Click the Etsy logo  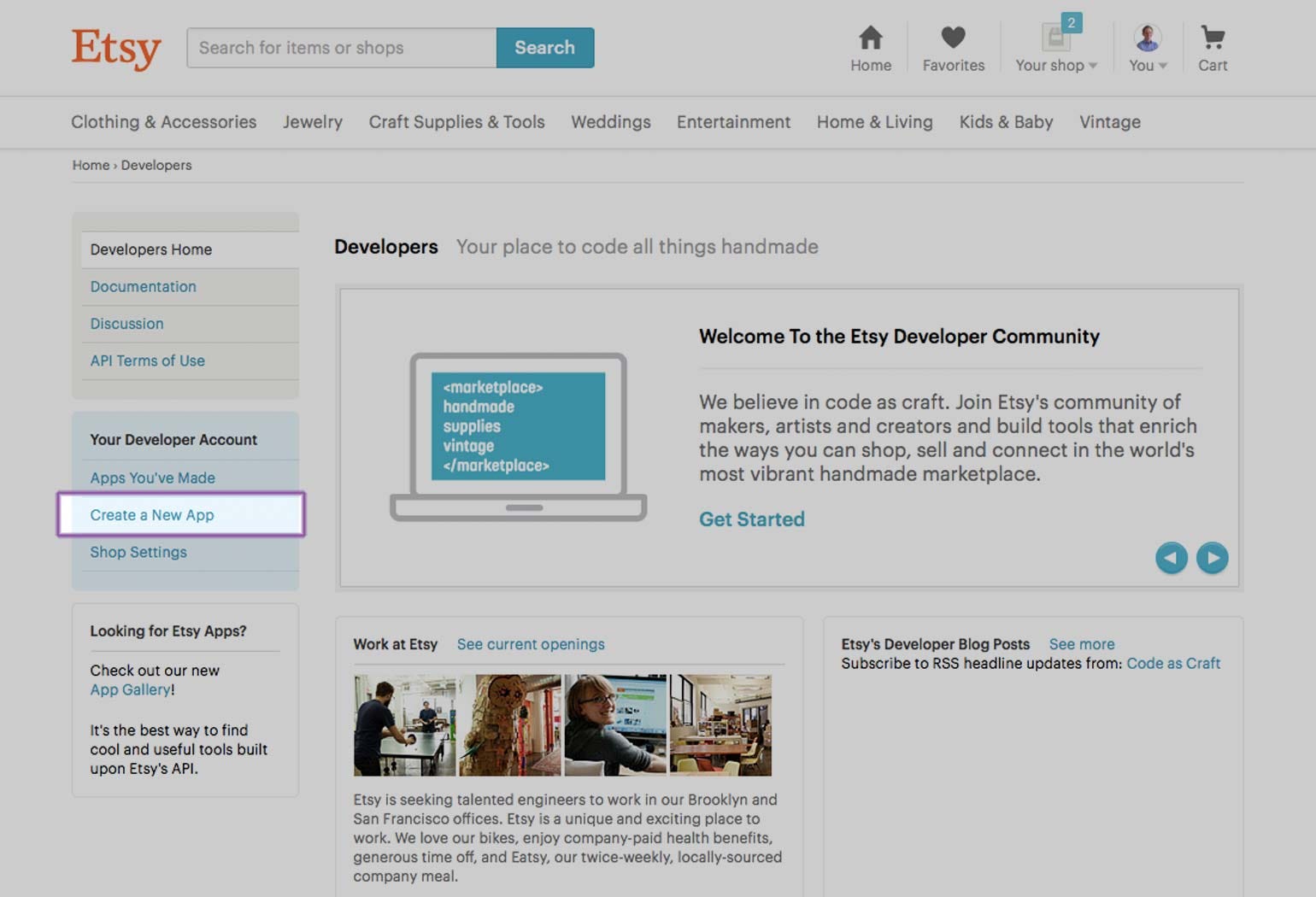[116, 49]
